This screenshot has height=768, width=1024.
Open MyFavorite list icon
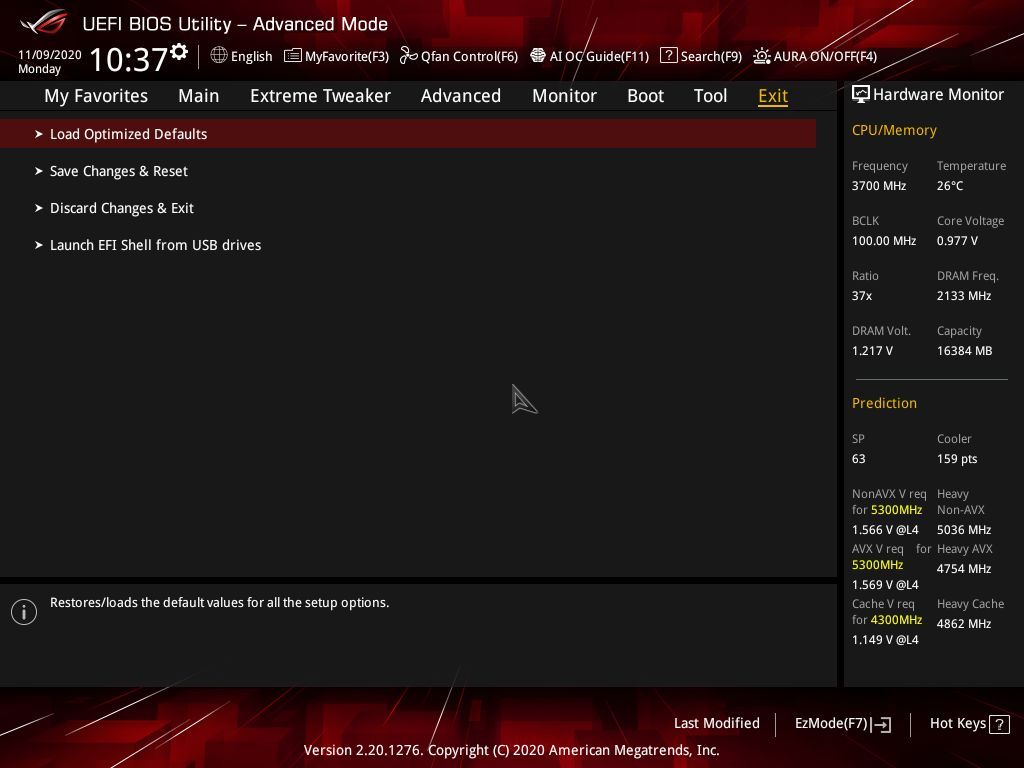point(293,56)
